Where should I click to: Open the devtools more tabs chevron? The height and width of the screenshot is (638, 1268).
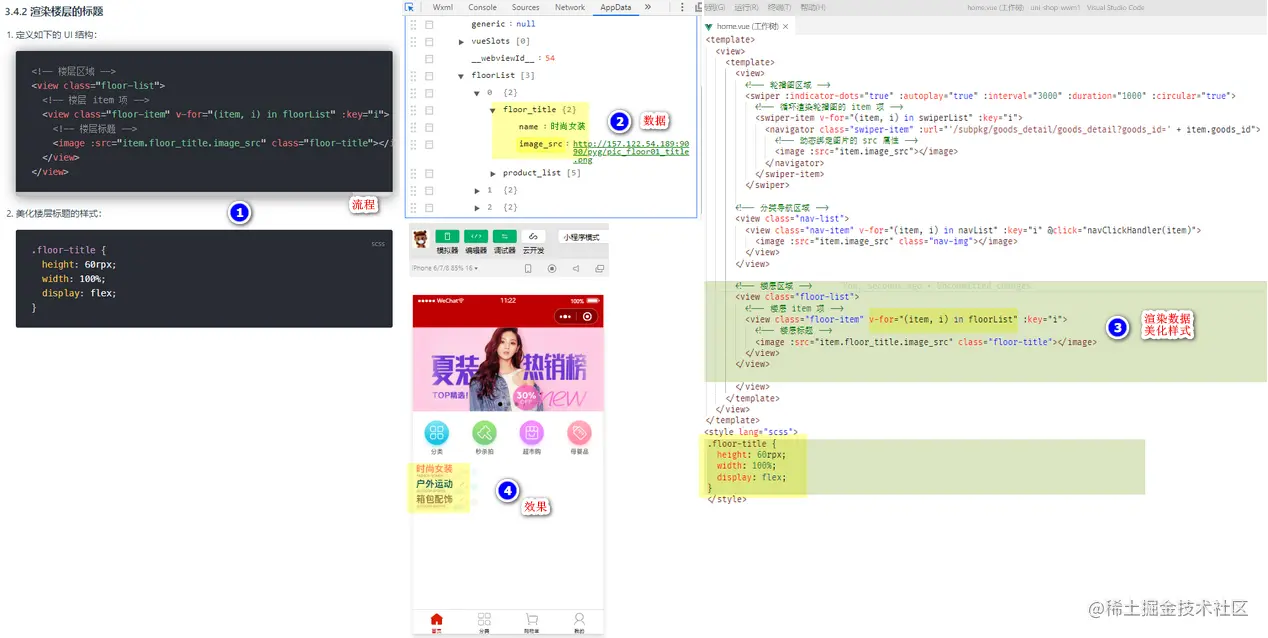coord(648,7)
